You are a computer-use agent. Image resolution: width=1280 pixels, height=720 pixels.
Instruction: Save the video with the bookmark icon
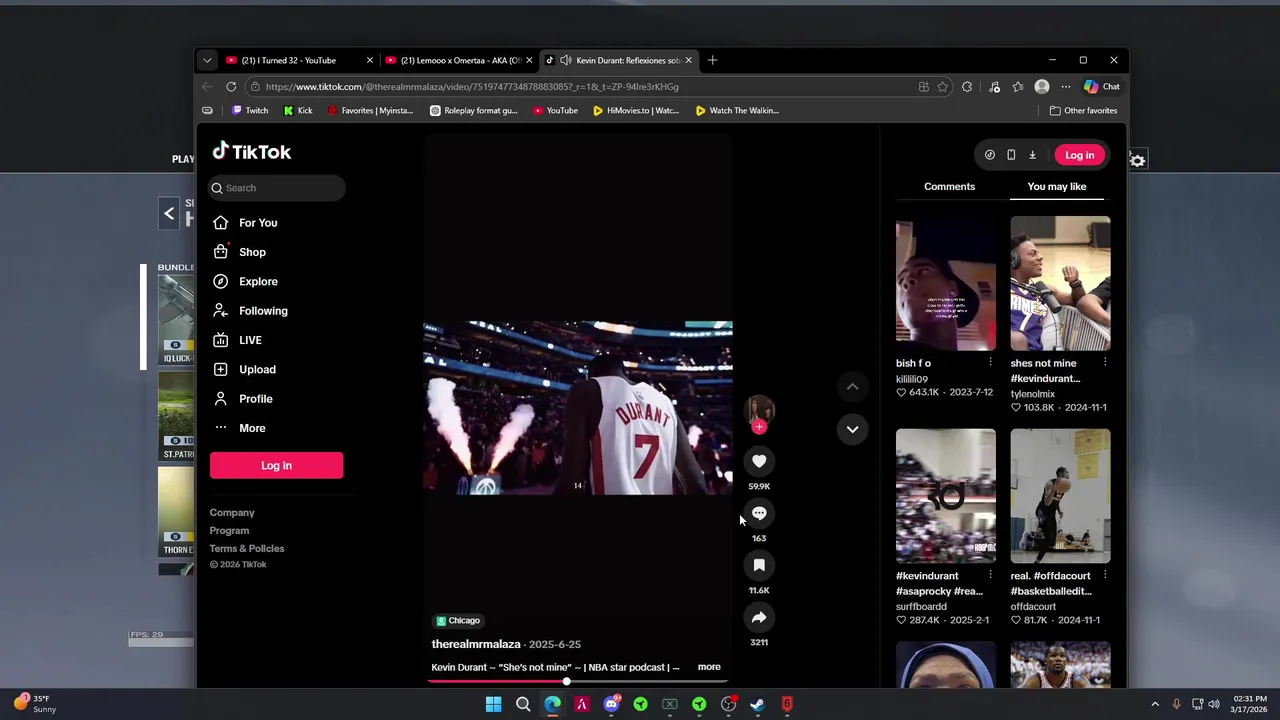(x=759, y=565)
